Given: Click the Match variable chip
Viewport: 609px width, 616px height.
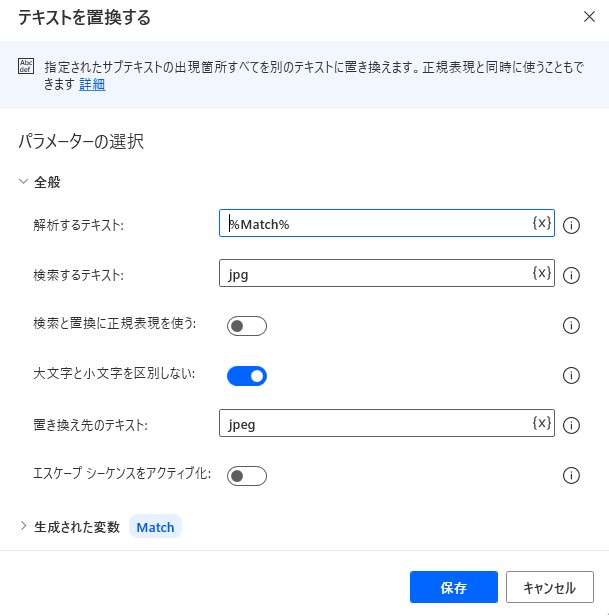Looking at the screenshot, I should 155,527.
